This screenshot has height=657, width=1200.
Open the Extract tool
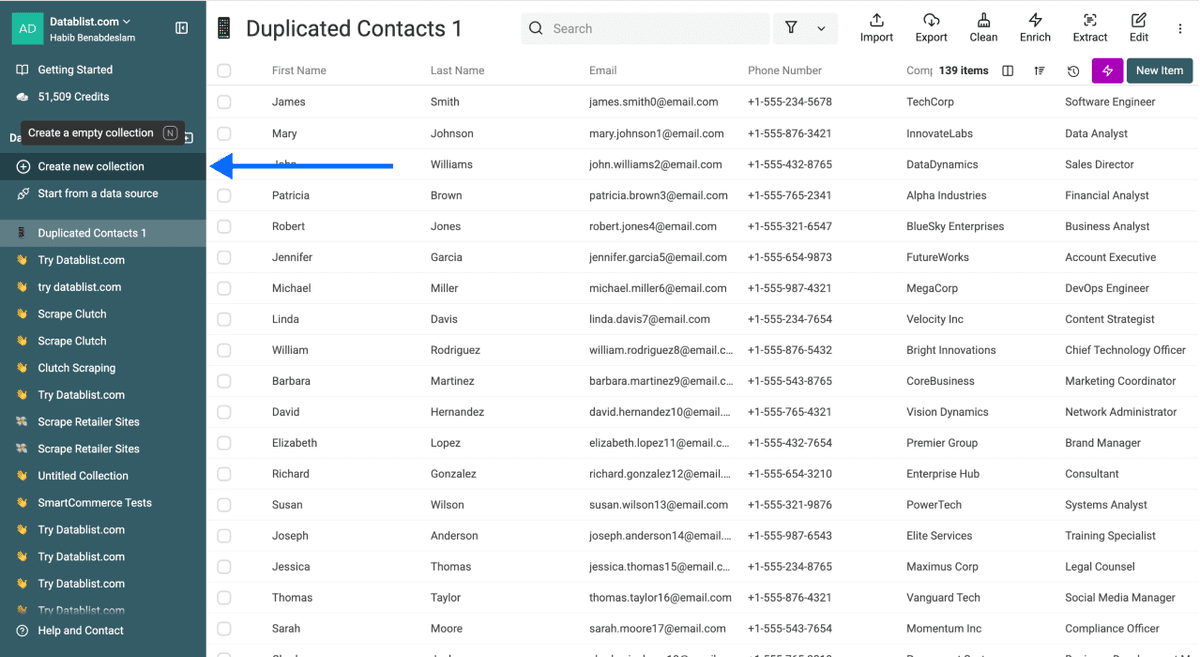1090,28
